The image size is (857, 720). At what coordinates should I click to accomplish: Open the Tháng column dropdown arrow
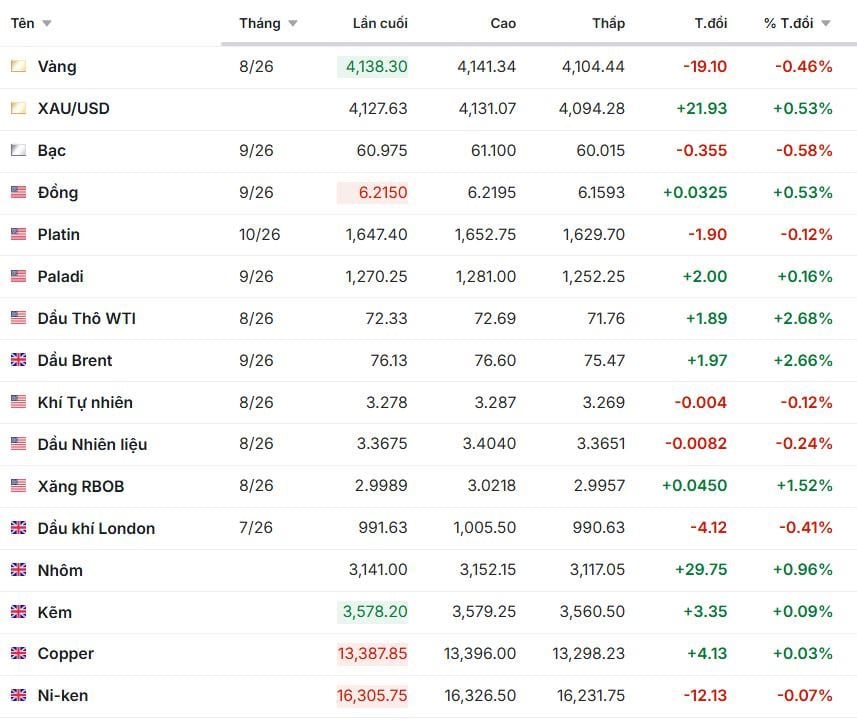(293, 24)
